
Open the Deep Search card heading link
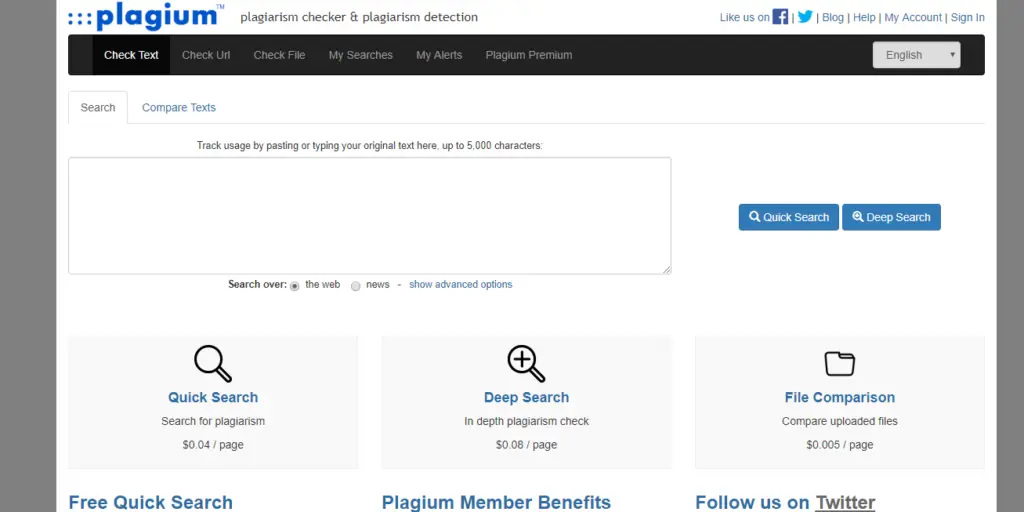click(526, 397)
